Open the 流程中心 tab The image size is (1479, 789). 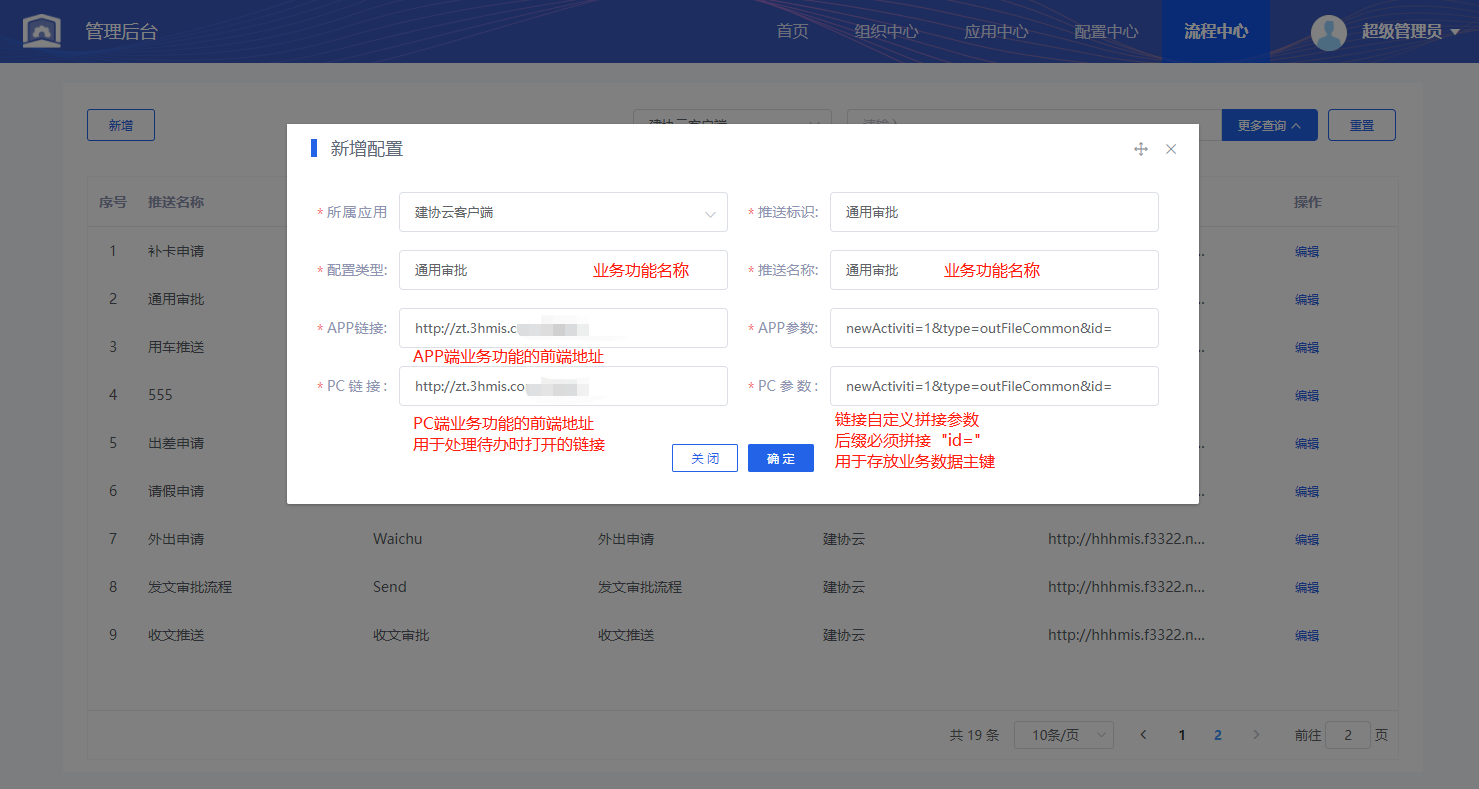1215,31
